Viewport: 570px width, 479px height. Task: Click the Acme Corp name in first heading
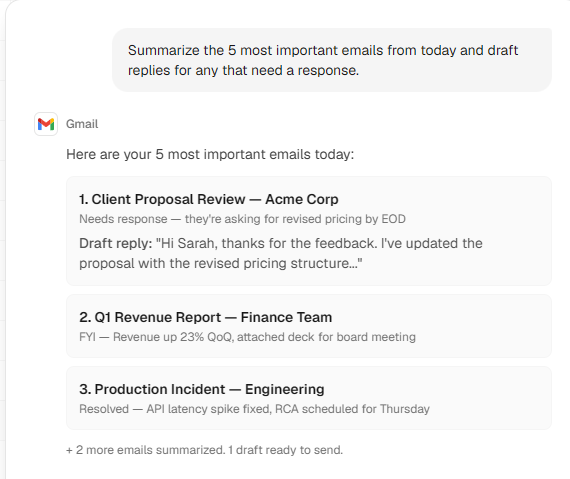point(302,199)
